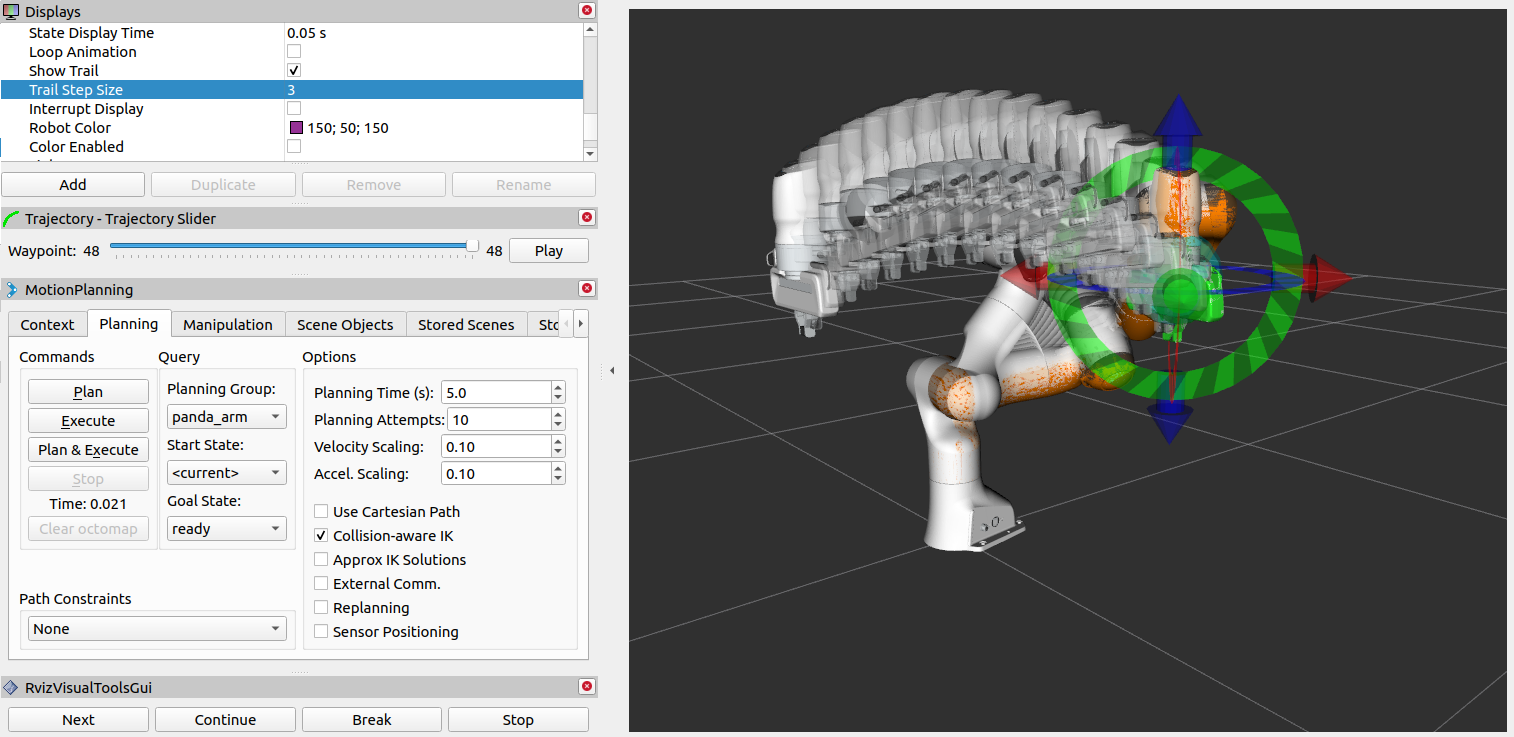1514x737 pixels.
Task: Switch to the Scene Objects tab
Action: point(345,325)
